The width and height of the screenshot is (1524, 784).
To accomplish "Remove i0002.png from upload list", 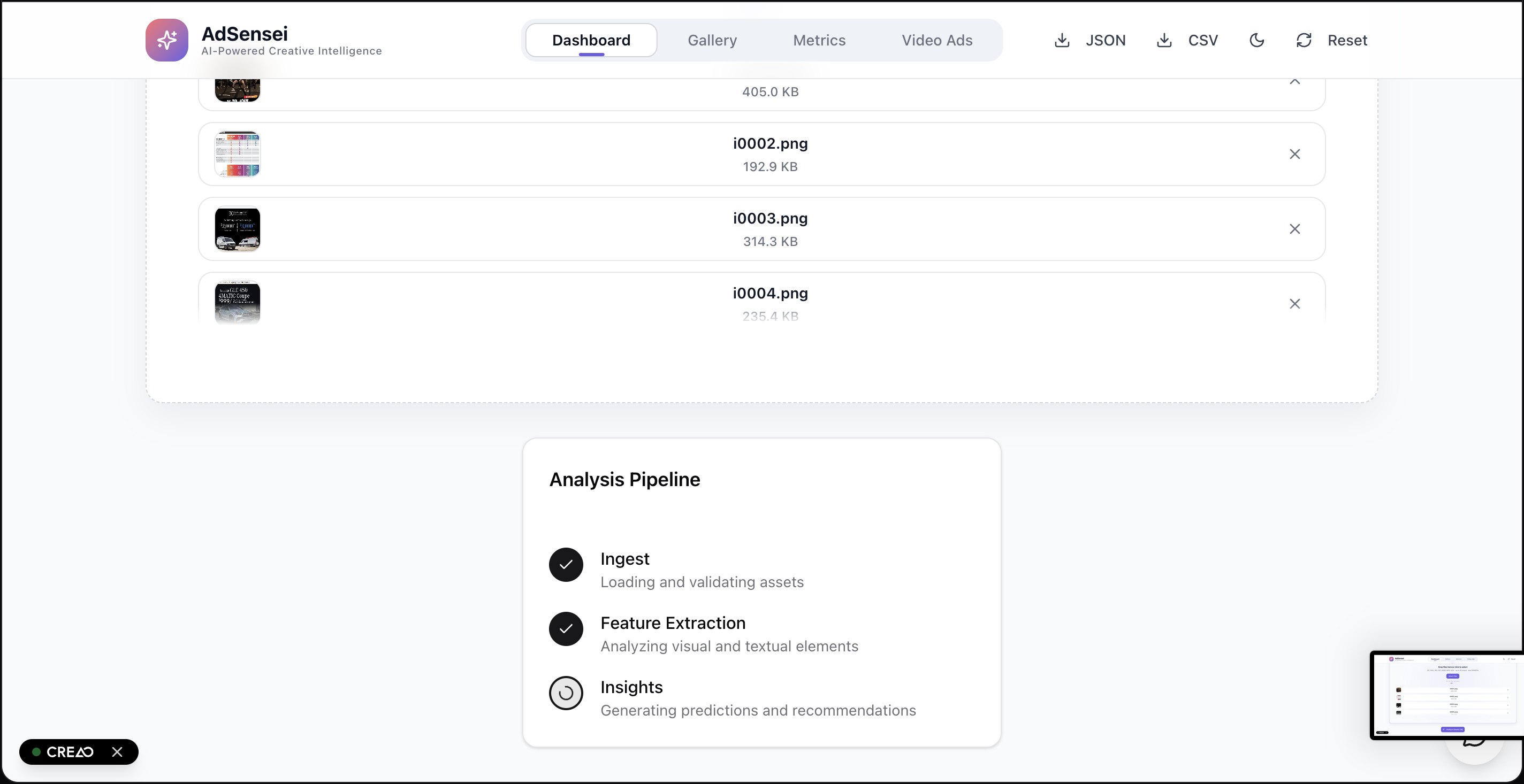I will (x=1294, y=155).
